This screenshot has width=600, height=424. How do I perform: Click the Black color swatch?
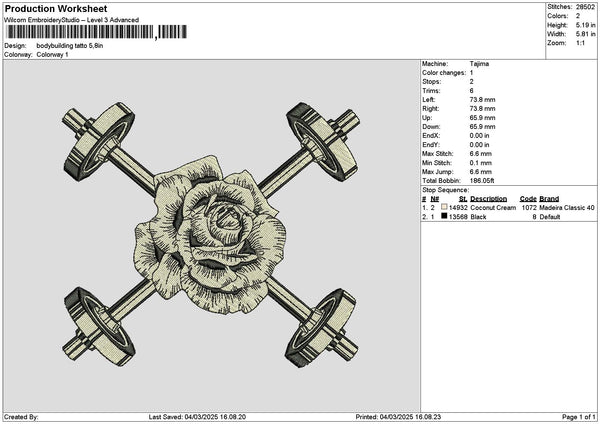(x=444, y=216)
